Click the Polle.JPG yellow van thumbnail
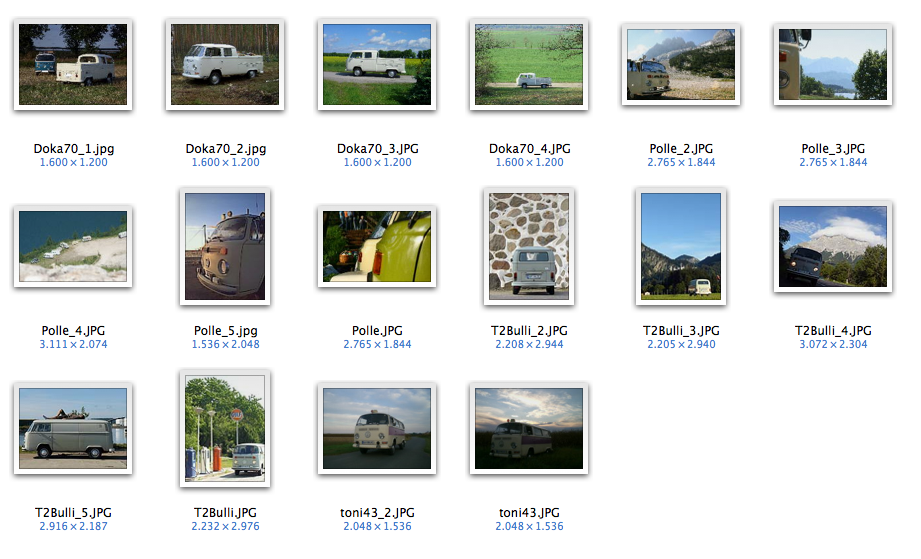Viewport: 921px width, 559px height. tap(377, 247)
